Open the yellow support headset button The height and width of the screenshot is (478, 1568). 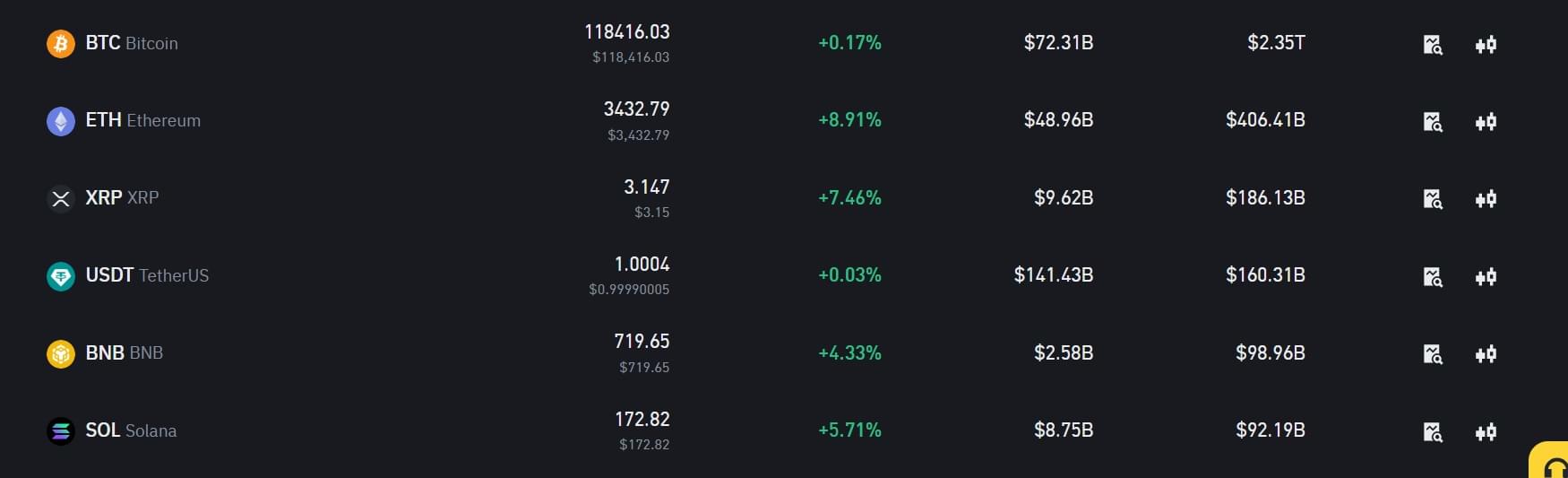pos(1550,461)
